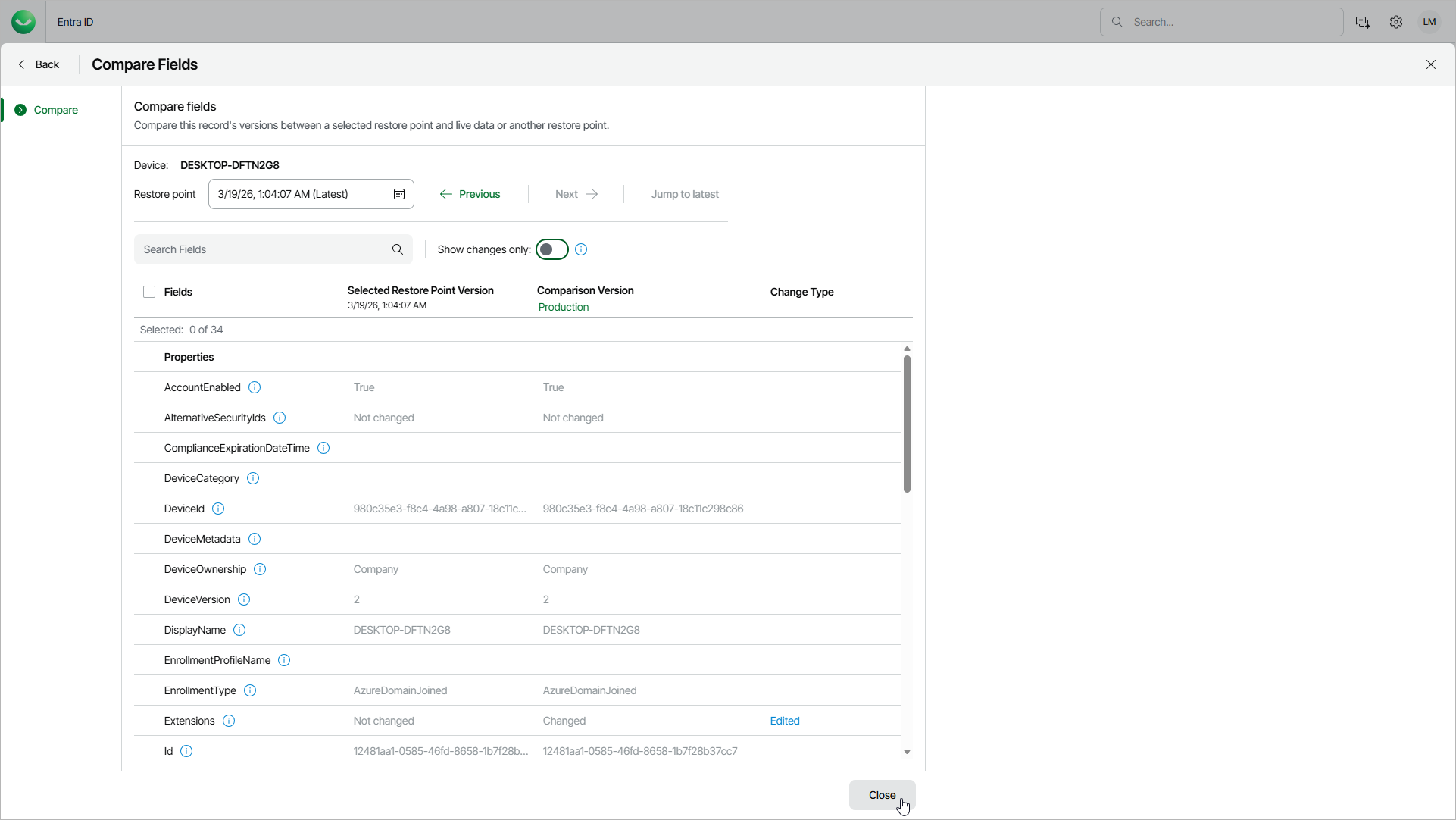Image resolution: width=1456 pixels, height=820 pixels.
Task: Select the Compare step in sidebar
Action: 55,110
